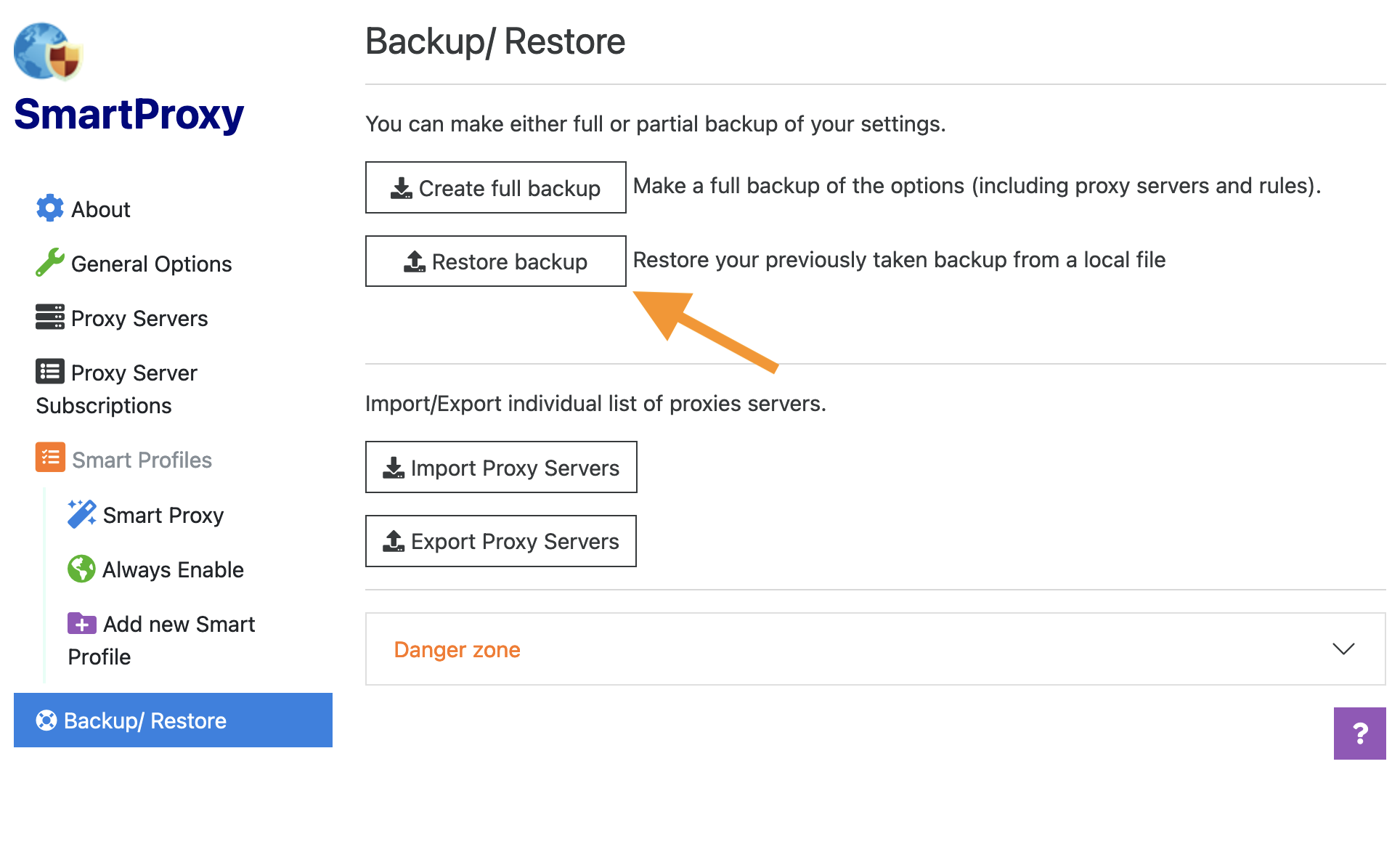Expand the Danger zone chevron
This screenshot has height=841, width=1400.
pyautogui.click(x=1343, y=649)
